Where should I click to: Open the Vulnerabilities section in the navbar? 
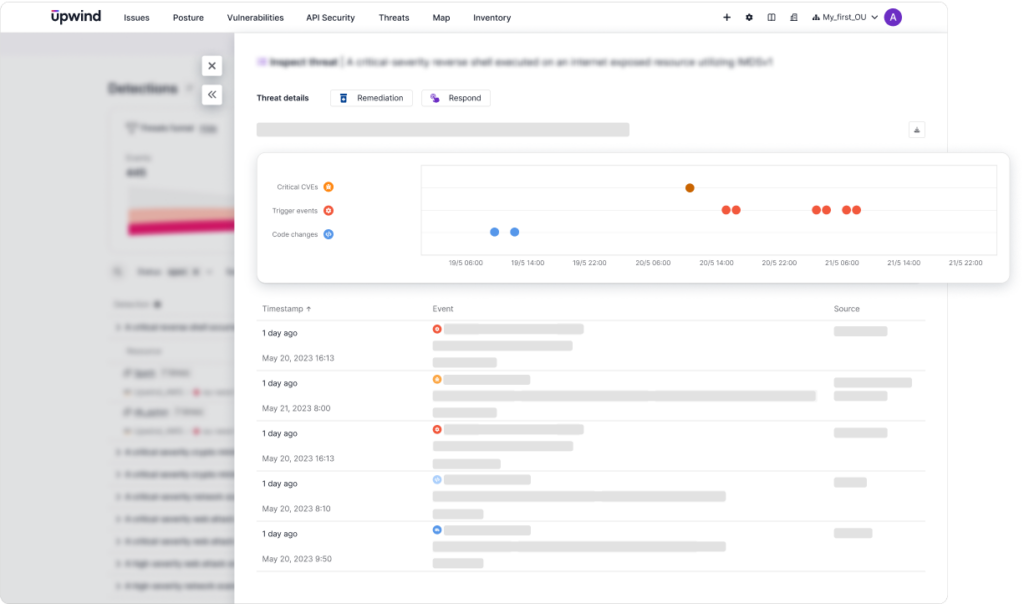[x=255, y=17]
